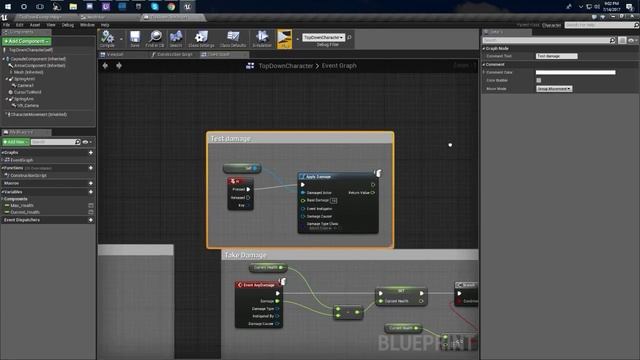Open the Comment Color swatch picker

576,72
